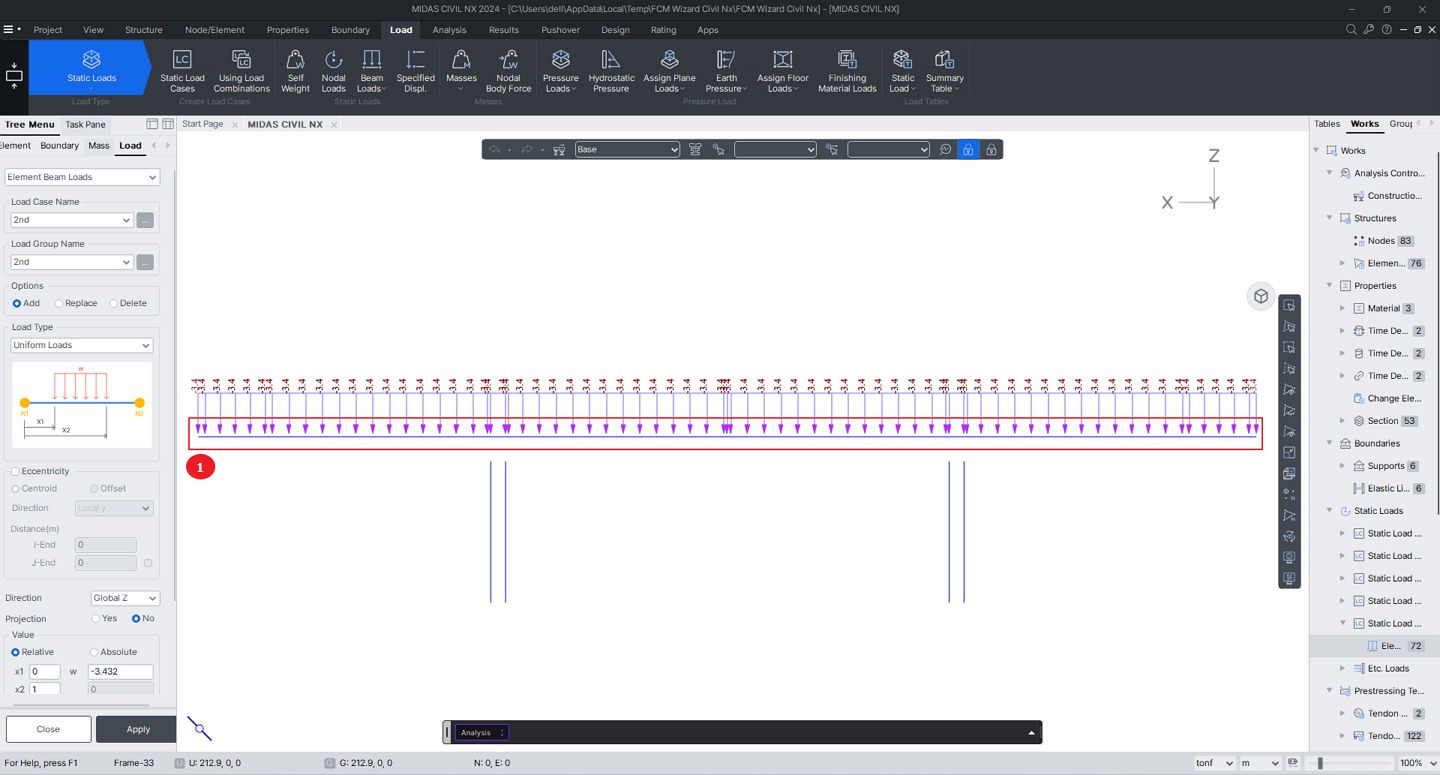
Task: Open Element Beam Loads dropdown
Action: (x=82, y=177)
